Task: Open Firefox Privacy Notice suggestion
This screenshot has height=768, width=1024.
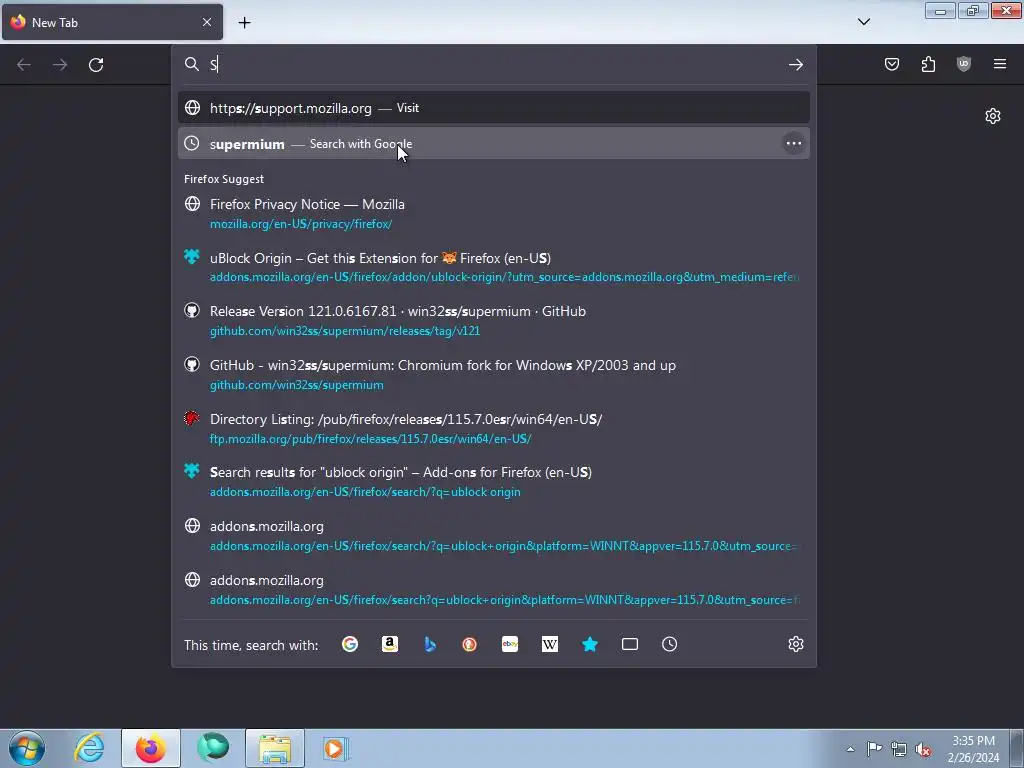Action: click(494, 214)
